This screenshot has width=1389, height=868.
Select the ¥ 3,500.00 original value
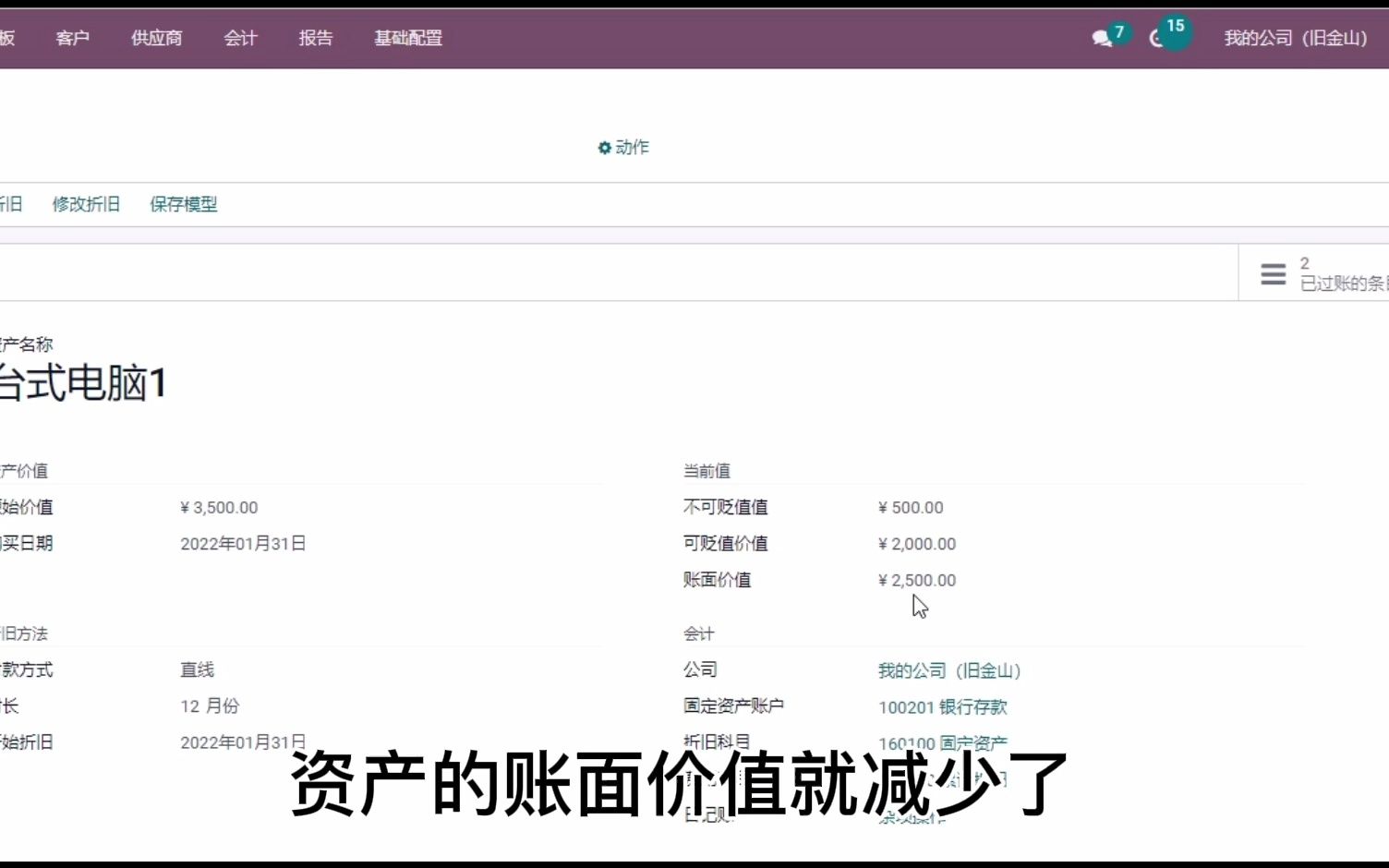[x=219, y=508]
